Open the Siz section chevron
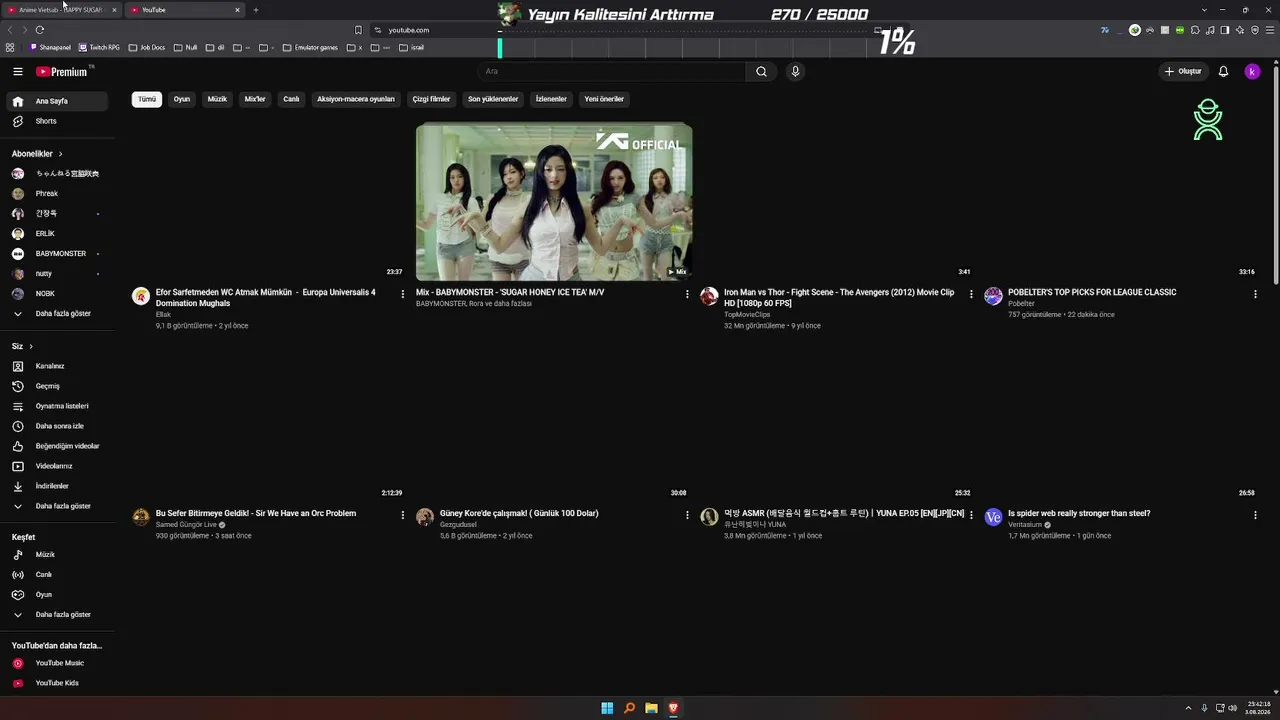This screenshot has height=720, width=1280. (x=31, y=346)
